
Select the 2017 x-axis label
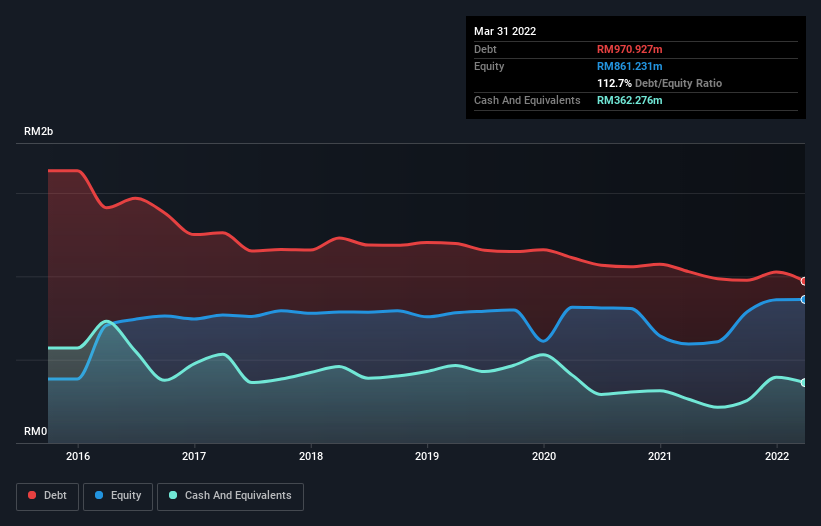coord(194,456)
